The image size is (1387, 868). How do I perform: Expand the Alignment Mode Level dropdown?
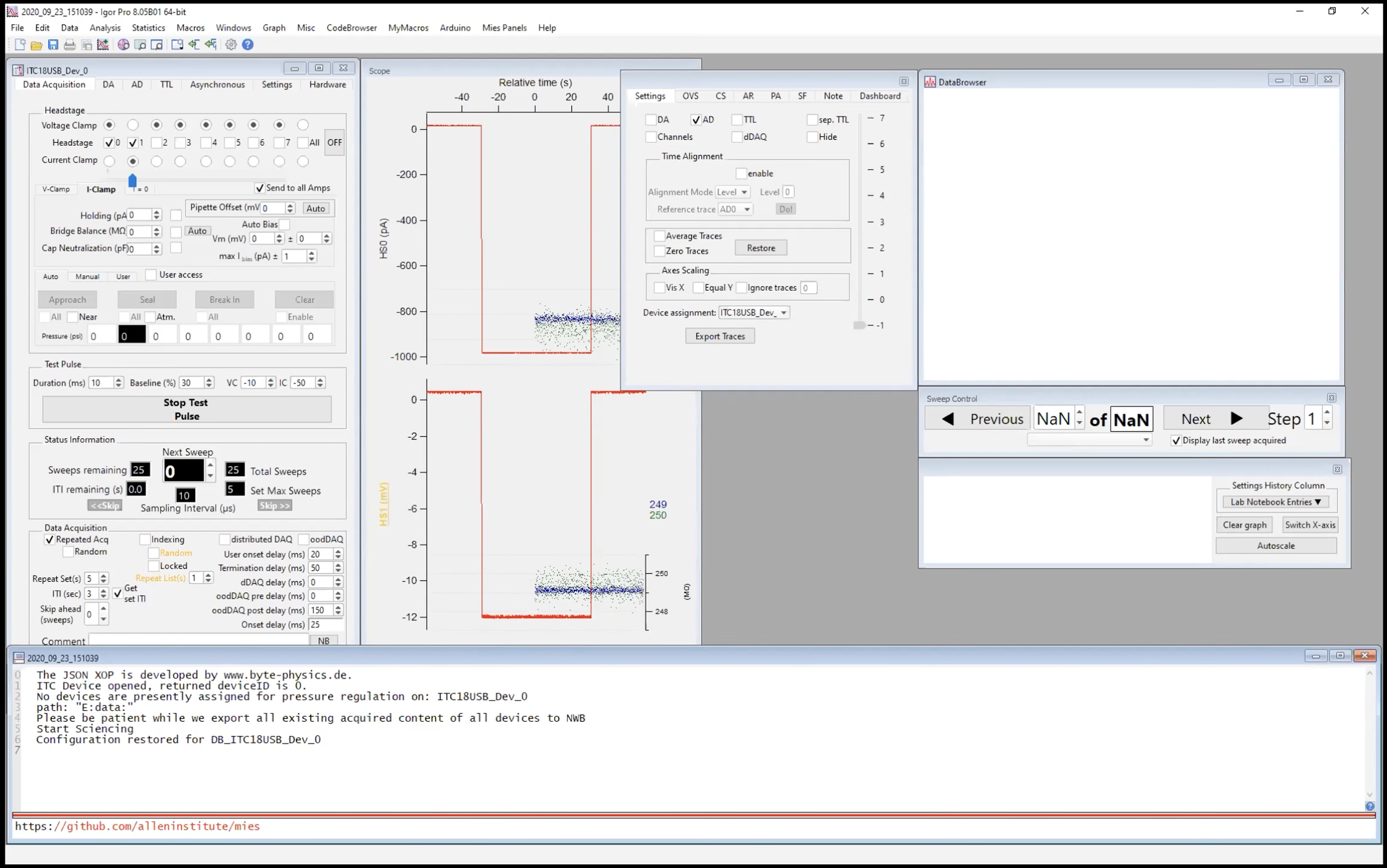click(732, 192)
